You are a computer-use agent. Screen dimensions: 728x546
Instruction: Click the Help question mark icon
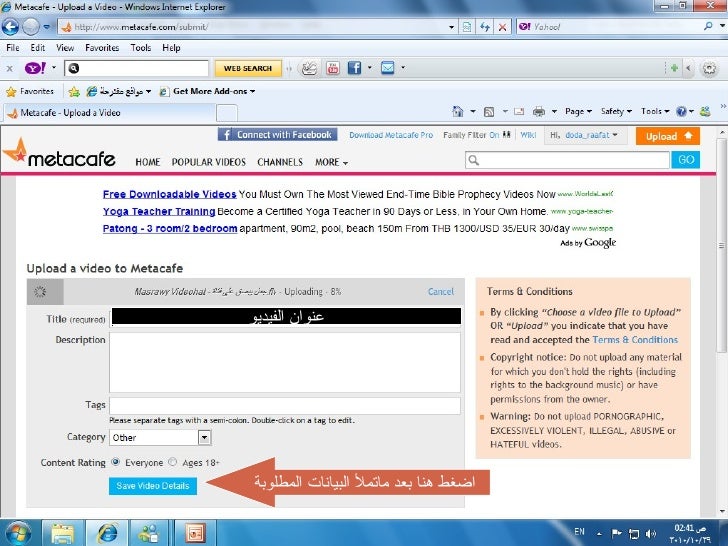[x=681, y=111]
